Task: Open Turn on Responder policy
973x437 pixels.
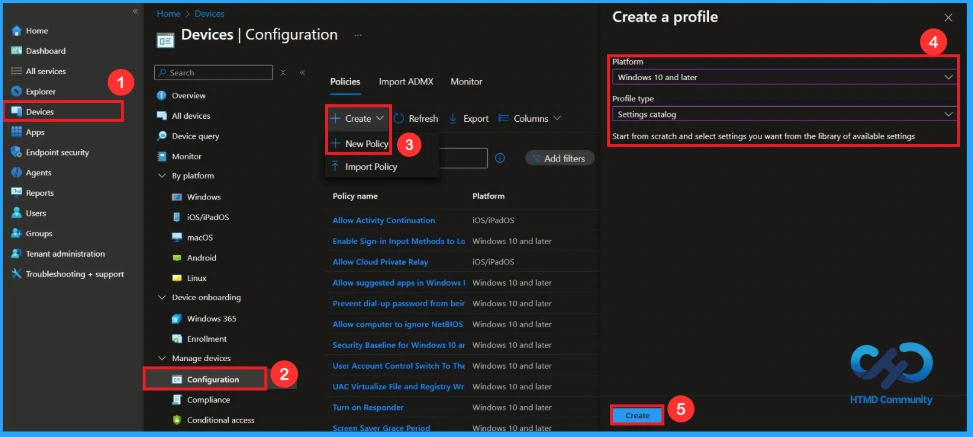Action: [368, 407]
